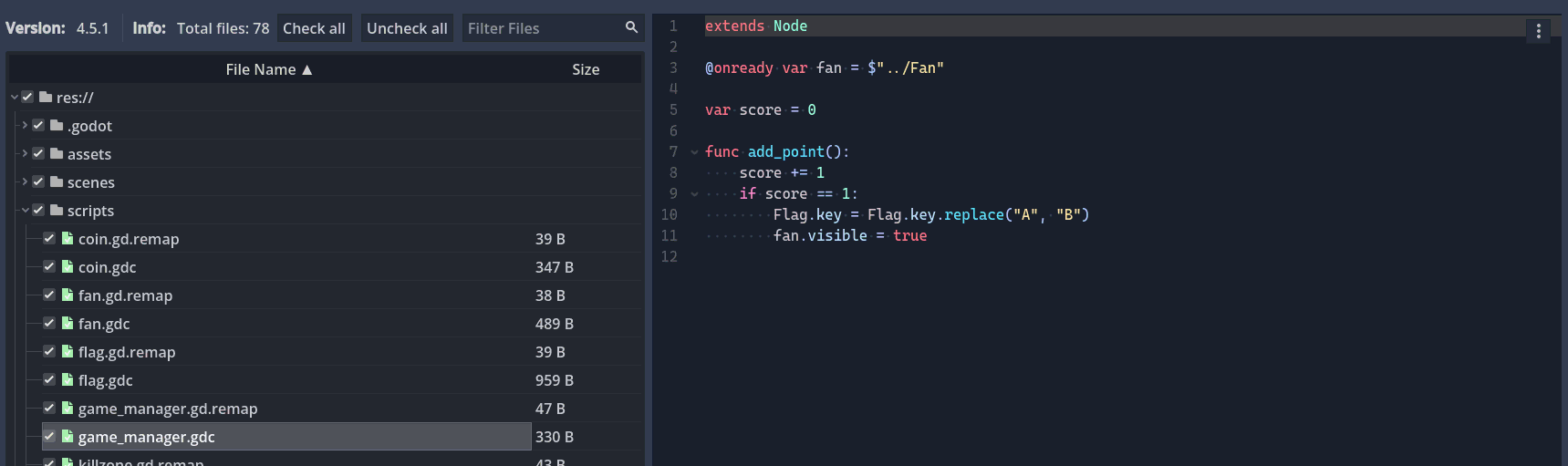Viewport: 1568px width, 466px height.
Task: Uncheck the scripts folder checkbox
Action: tap(38, 211)
